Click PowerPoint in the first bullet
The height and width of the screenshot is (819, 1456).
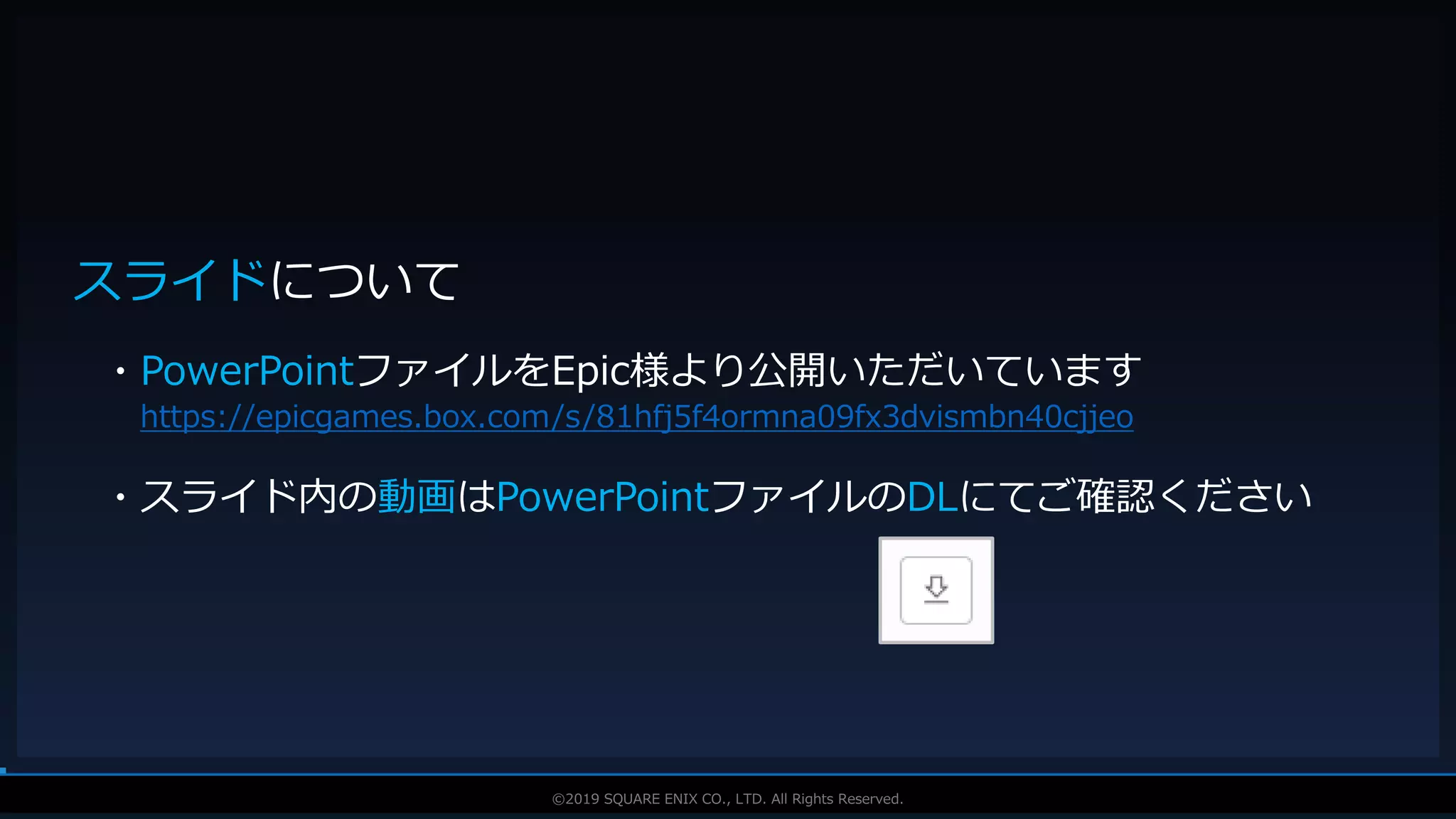coord(247,371)
